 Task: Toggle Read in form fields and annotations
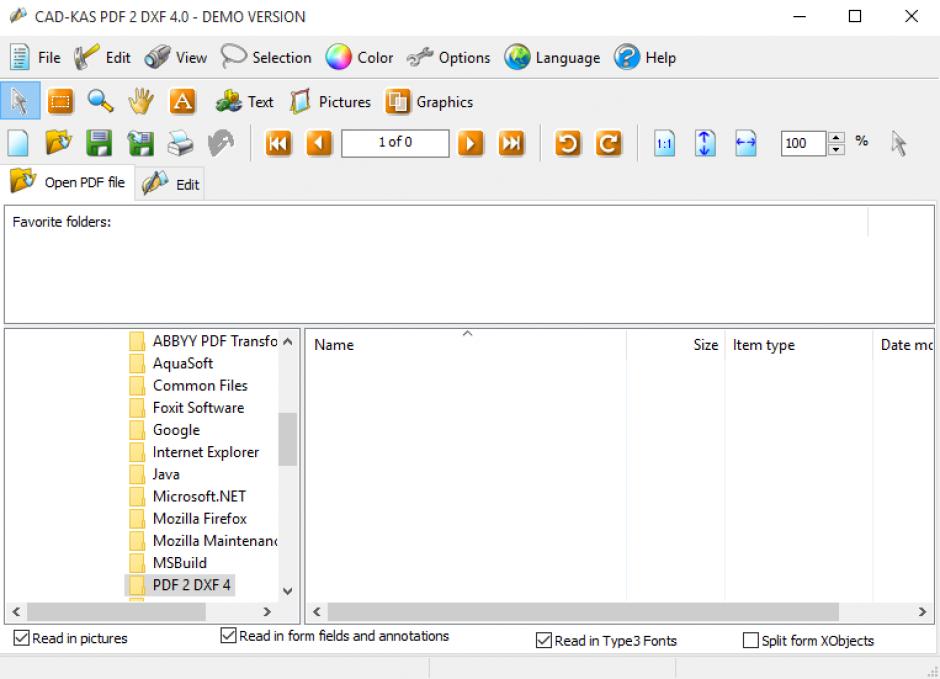(x=228, y=635)
